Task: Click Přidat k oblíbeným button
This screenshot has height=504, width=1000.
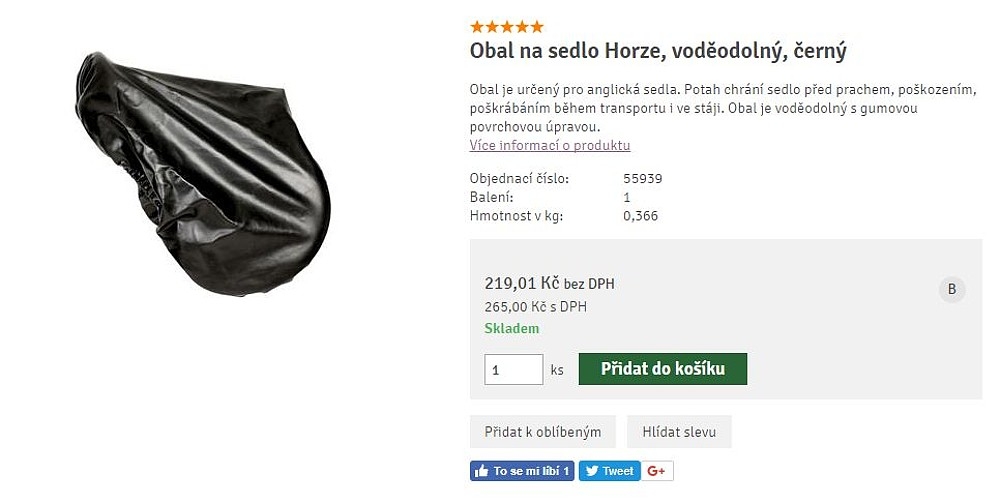Action: [x=543, y=432]
